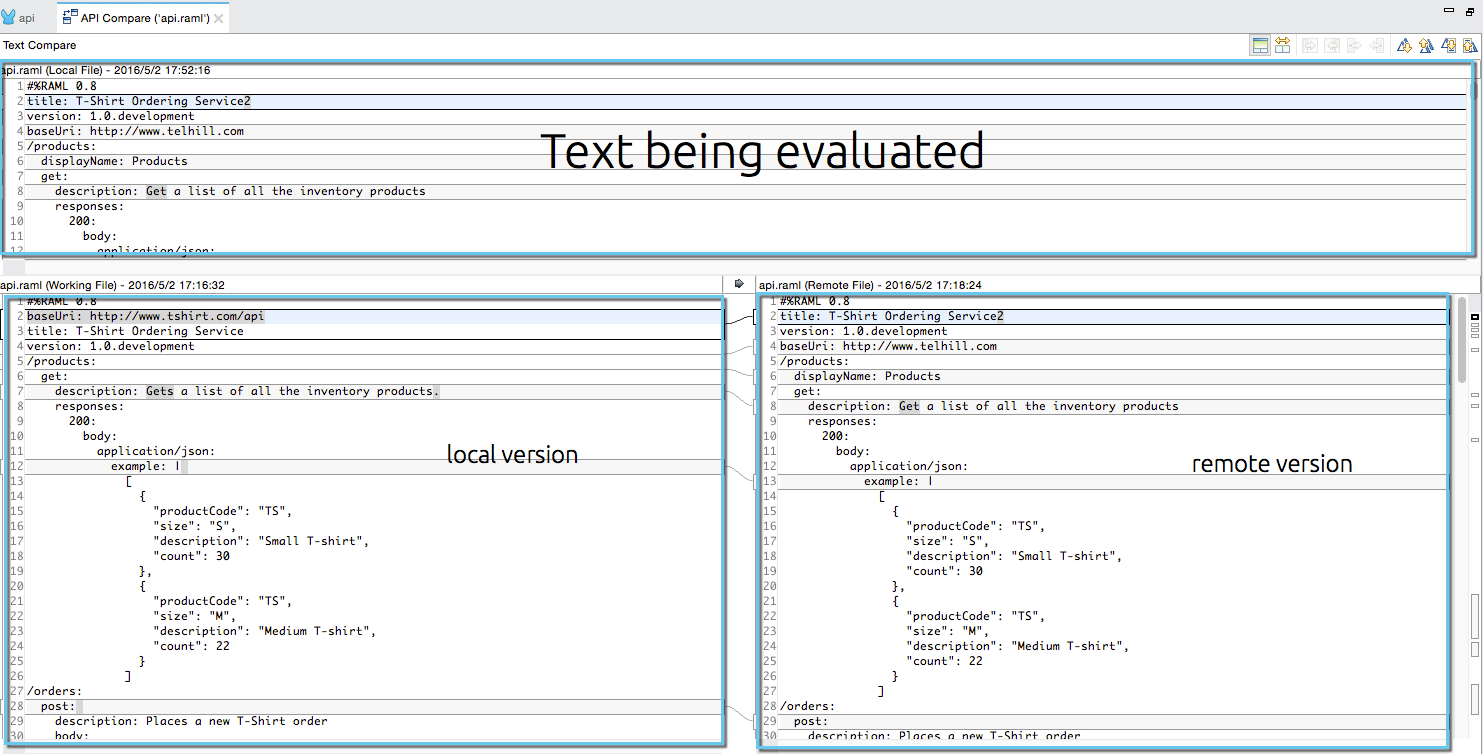Screen dimensions: 1483x754
Task: Jump to next difference using triangle-down icon
Action: [1405, 44]
